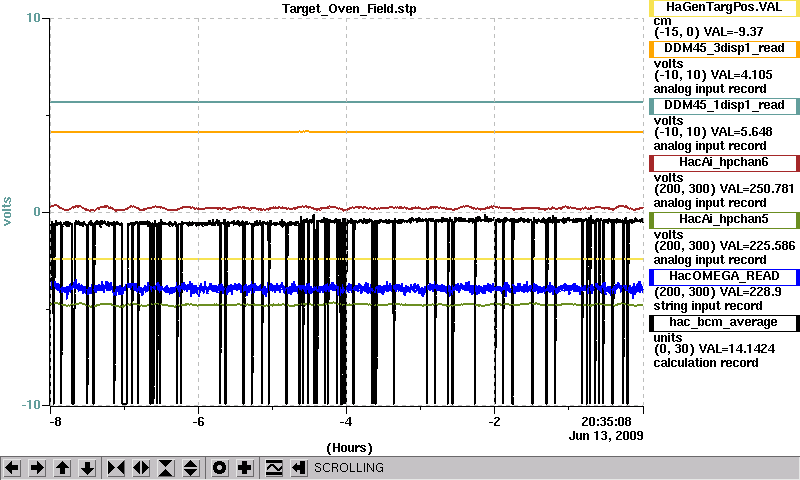Click the VAL=4.105 reading
800x480 pixels.
(741, 75)
